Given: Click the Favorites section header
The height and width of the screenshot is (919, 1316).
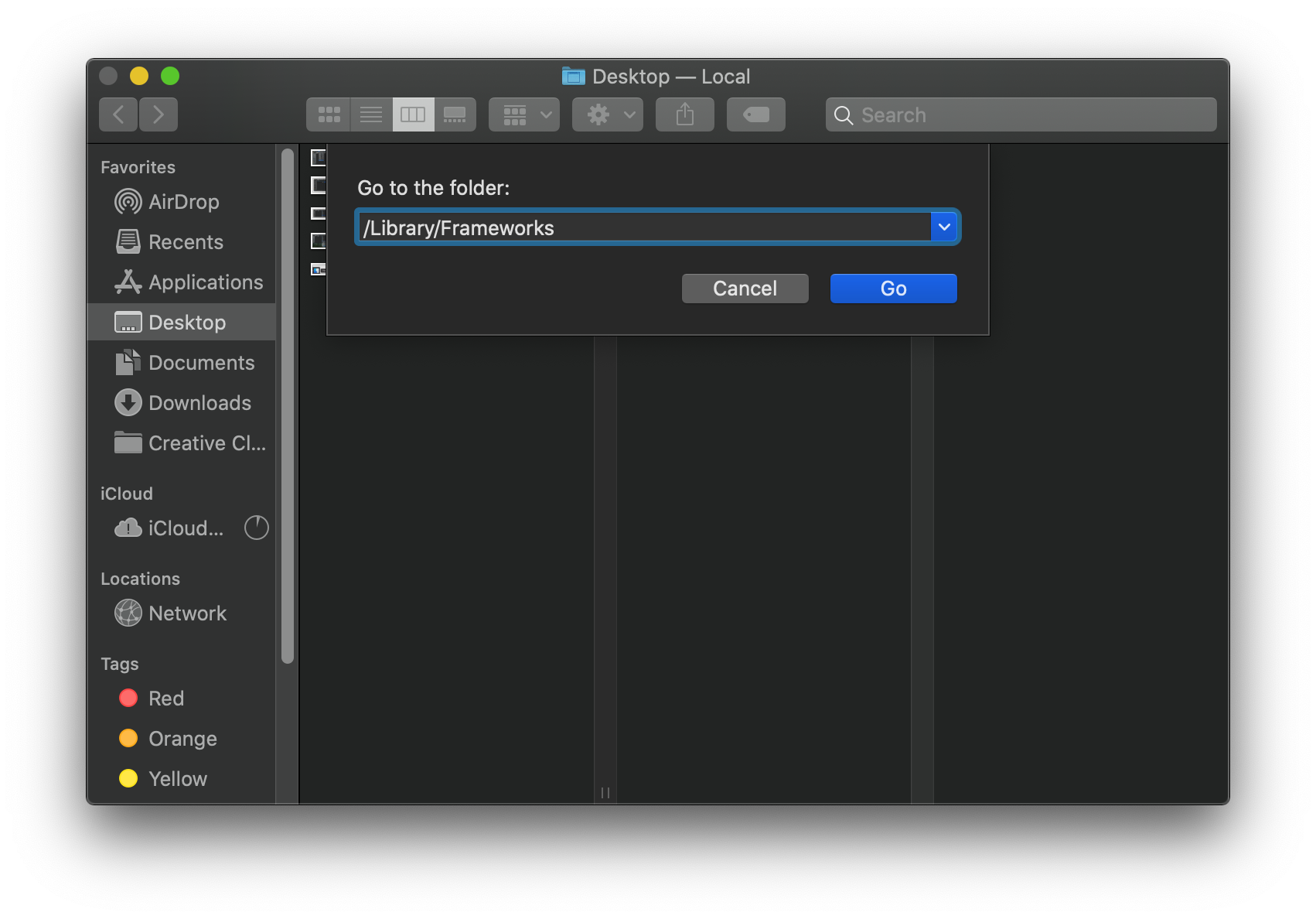Looking at the screenshot, I should [138, 167].
